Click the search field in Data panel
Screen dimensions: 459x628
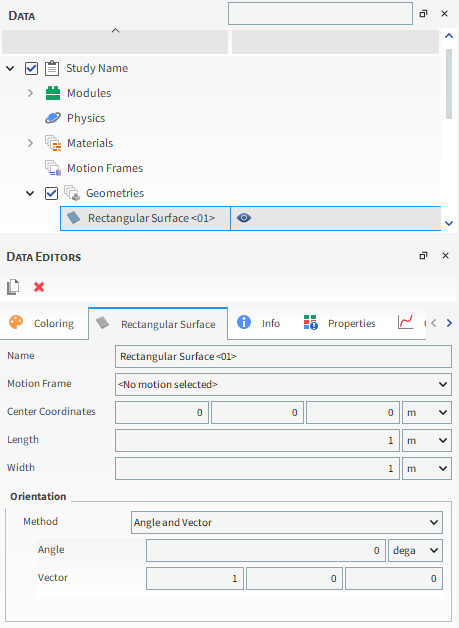point(320,14)
